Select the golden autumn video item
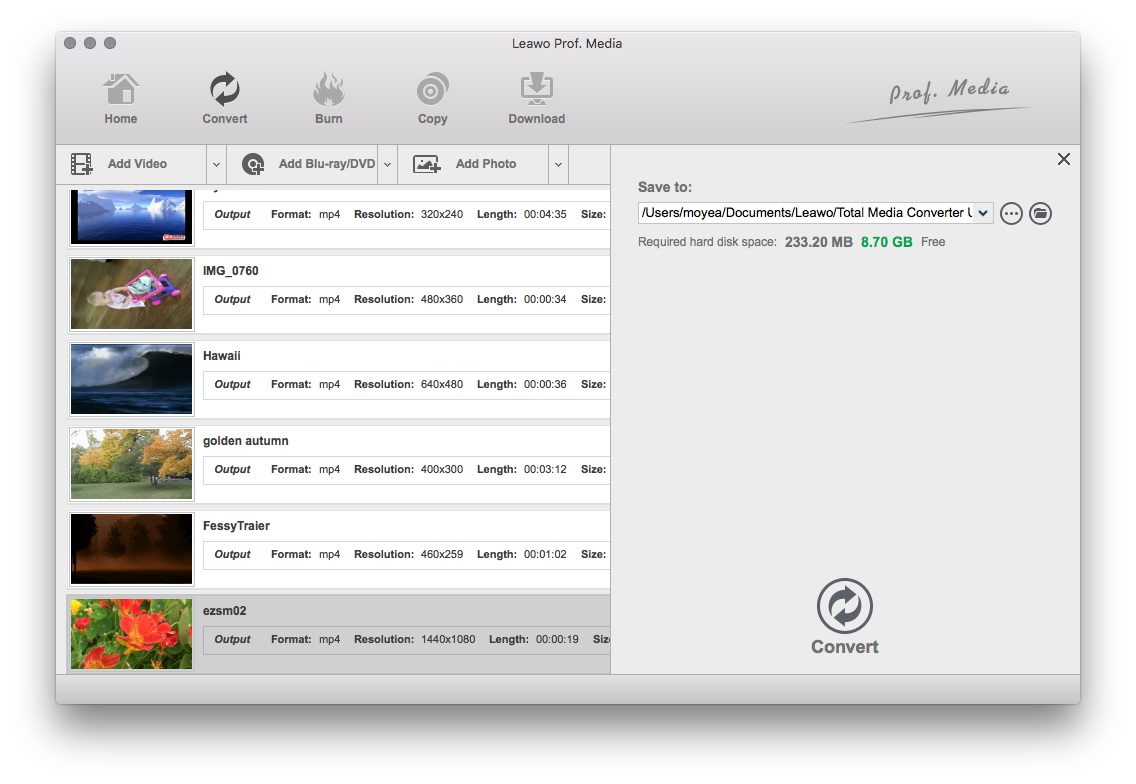 pos(246,441)
